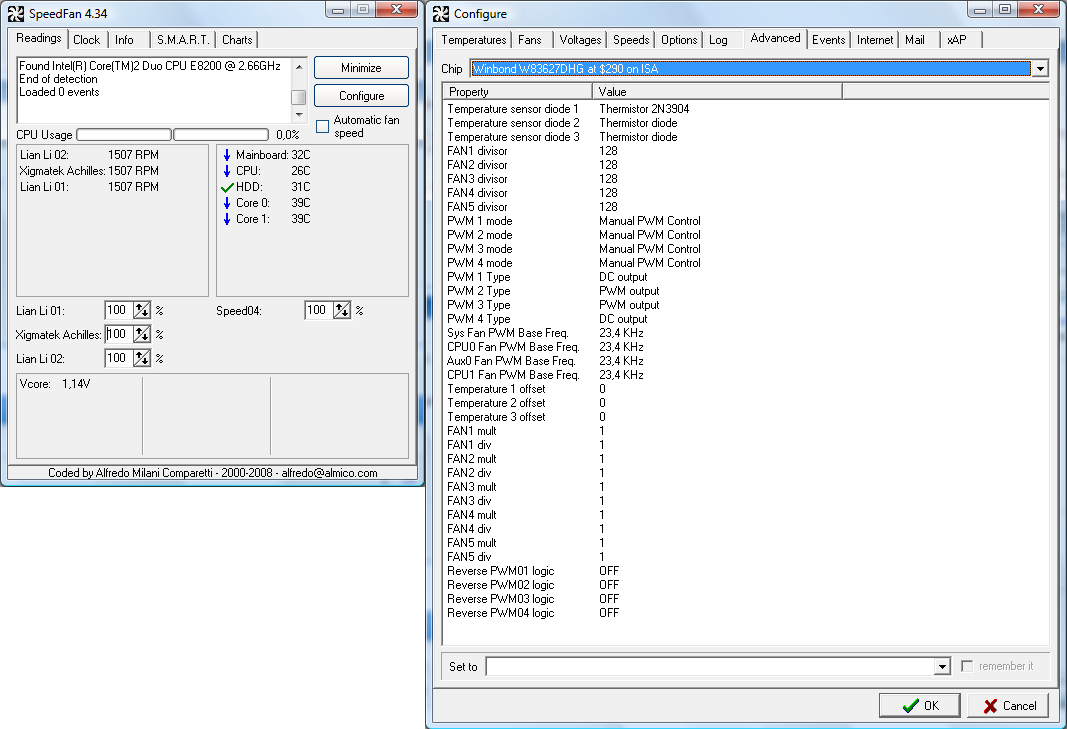This screenshot has height=729, width=1067.
Task: Switch to the Mail tab
Action: (x=915, y=40)
